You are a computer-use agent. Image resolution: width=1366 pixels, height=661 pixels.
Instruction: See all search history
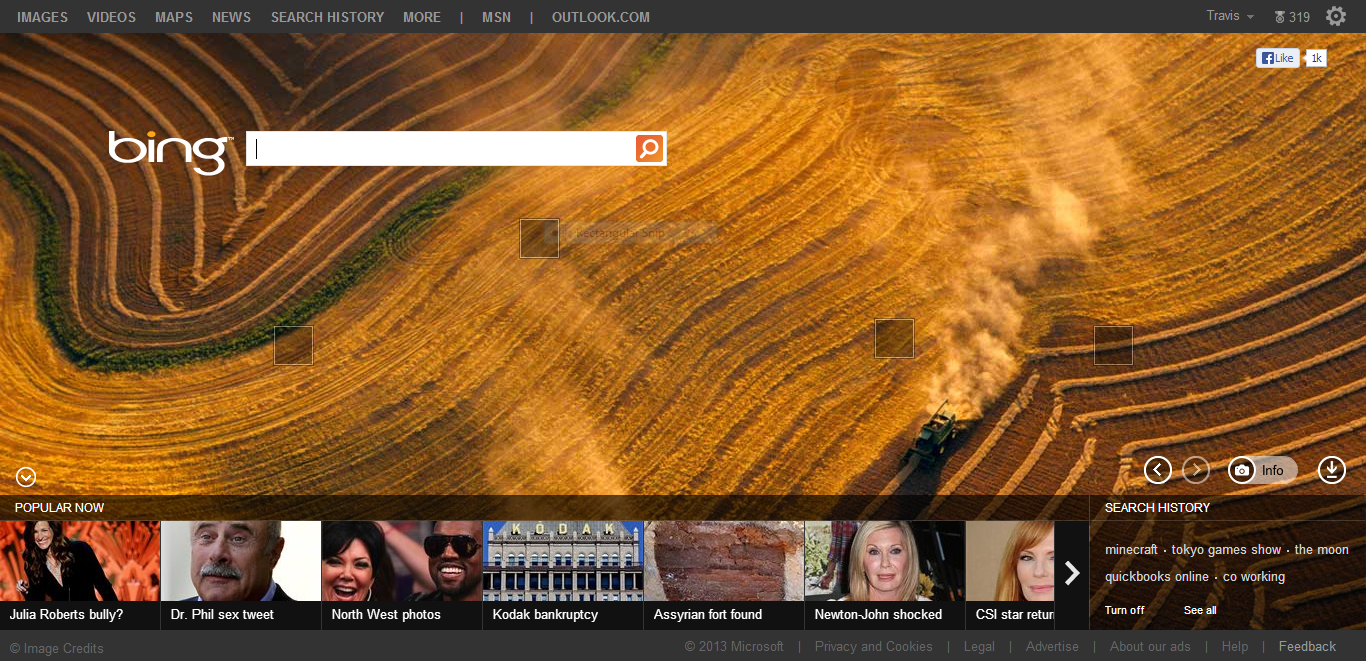coord(1200,610)
